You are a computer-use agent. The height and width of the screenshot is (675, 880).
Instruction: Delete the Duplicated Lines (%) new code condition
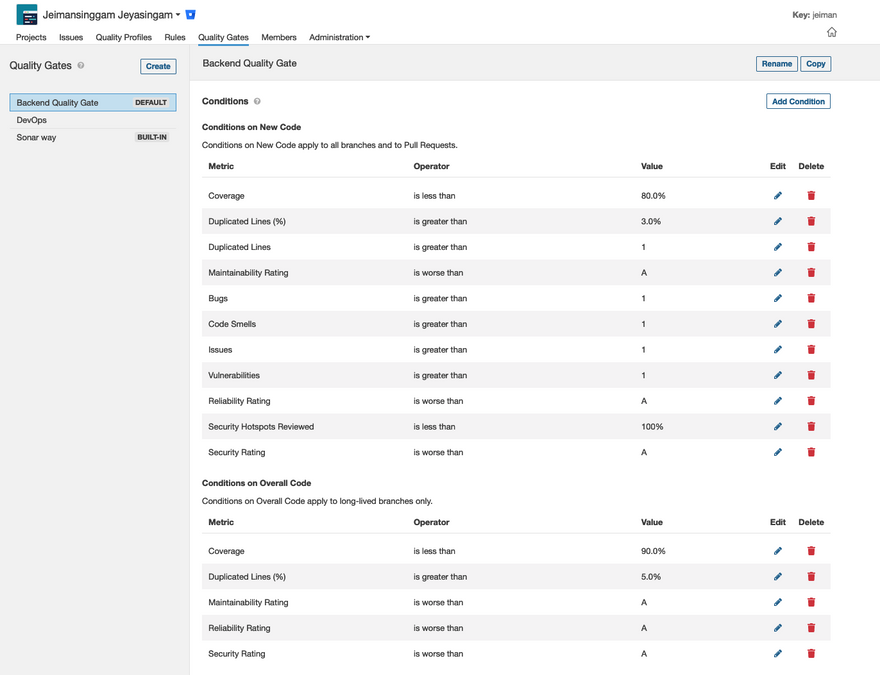pos(811,221)
